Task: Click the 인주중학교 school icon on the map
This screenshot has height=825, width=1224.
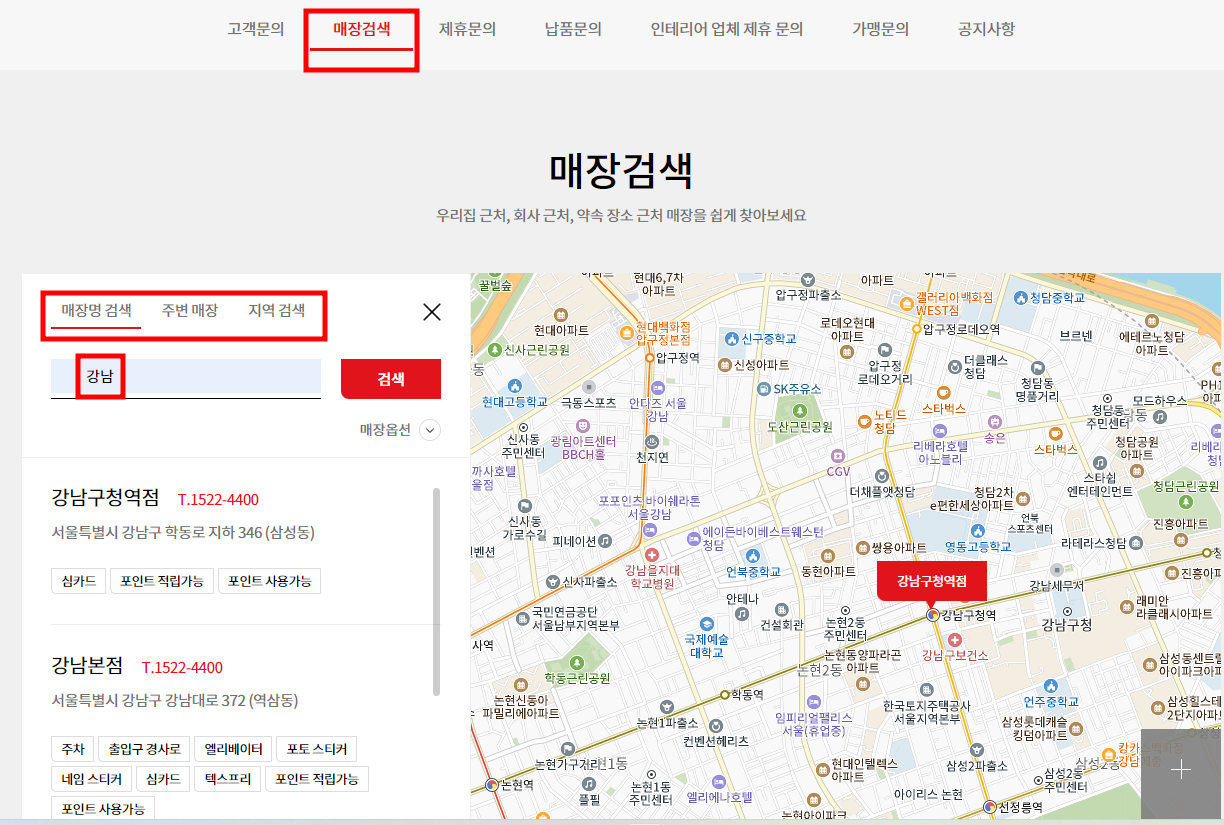Action: pyautogui.click(x=1051, y=686)
